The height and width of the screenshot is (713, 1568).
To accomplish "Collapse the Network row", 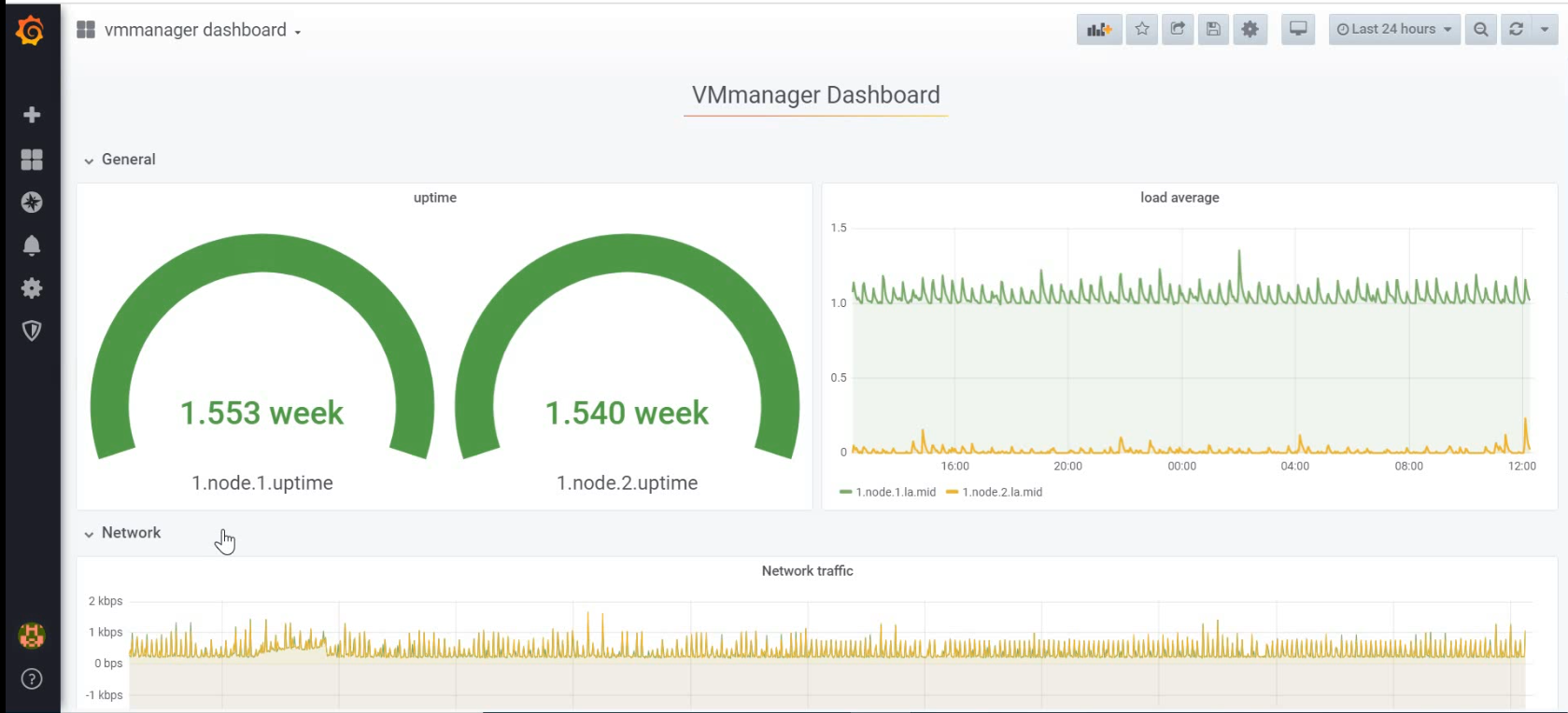I will [122, 533].
